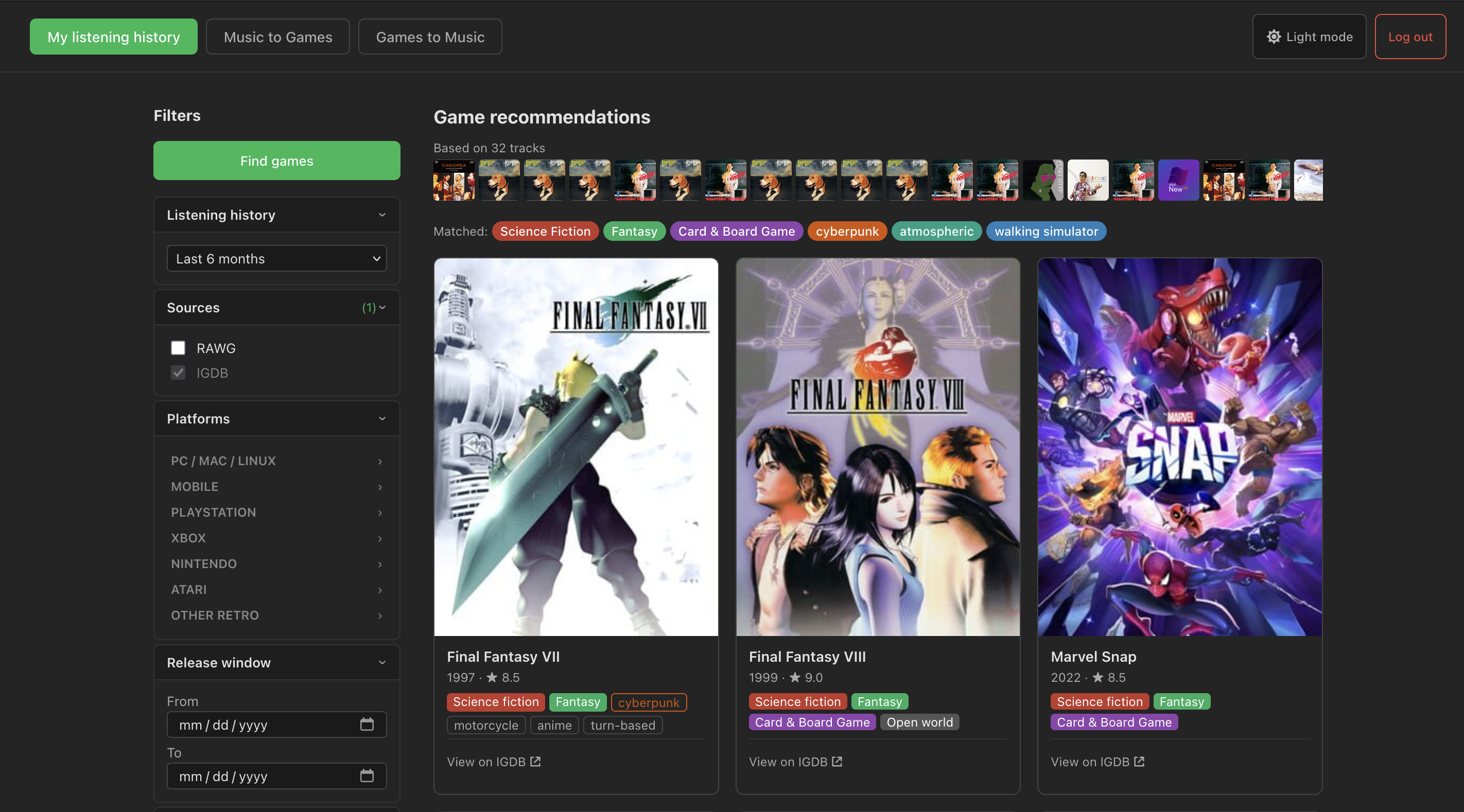Open the To date calendar picker icon
The height and width of the screenshot is (812, 1464).
click(367, 775)
